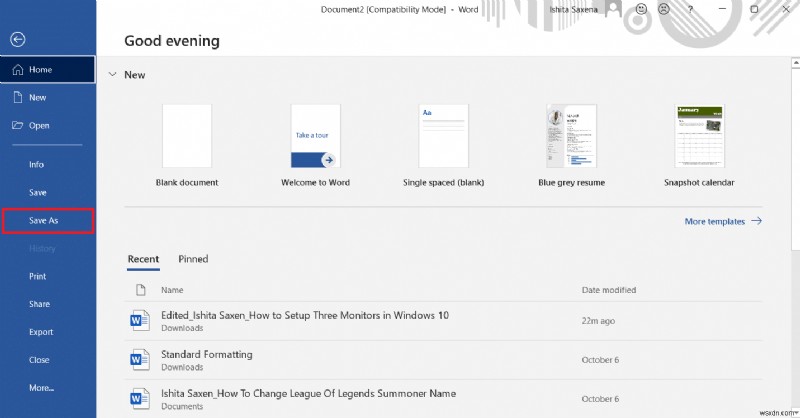The width and height of the screenshot is (800, 418).
Task: Click Word icon beside Three Monitors file
Action: [140, 321]
